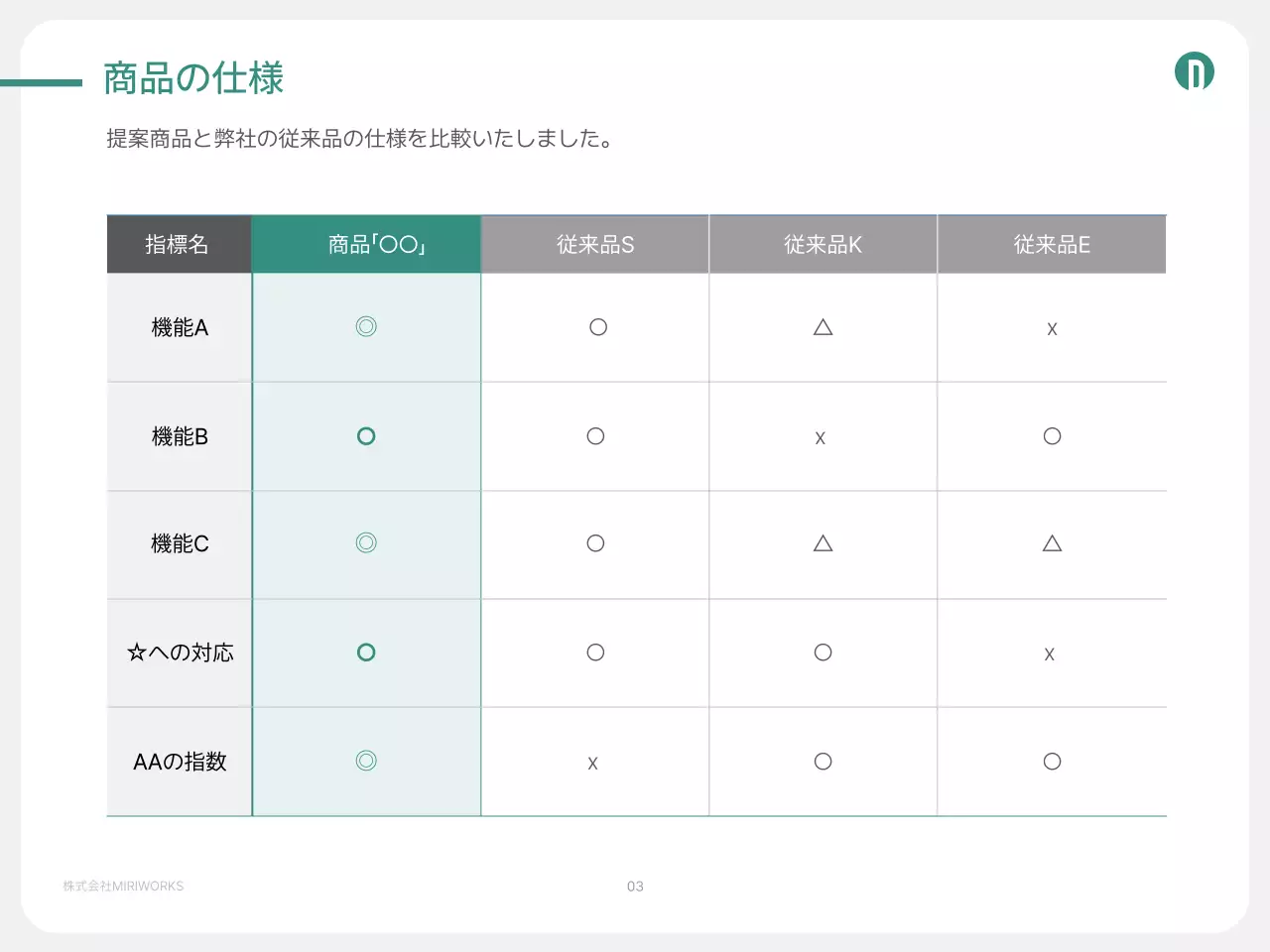Screen dimensions: 1270x952
Task: Click the page number 03
Action: pyautogui.click(x=635, y=886)
